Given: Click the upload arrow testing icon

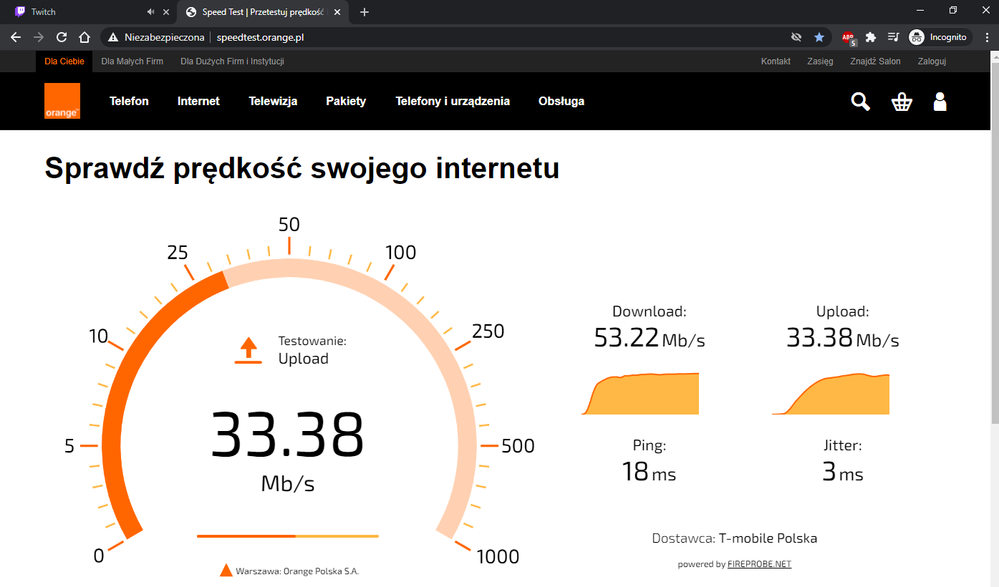Looking at the screenshot, I should pos(248,351).
